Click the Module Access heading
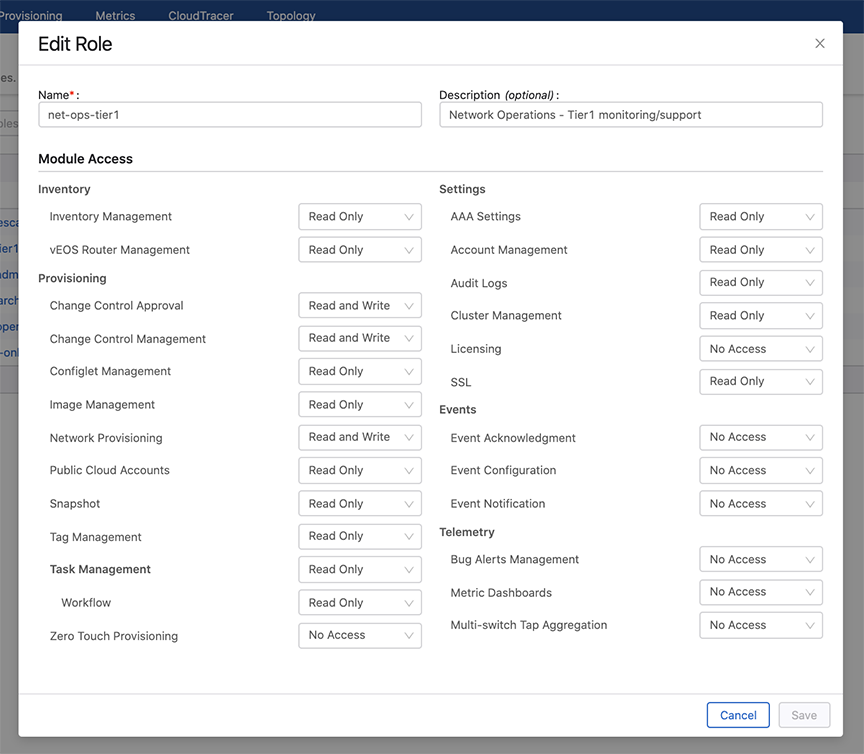 (85, 159)
